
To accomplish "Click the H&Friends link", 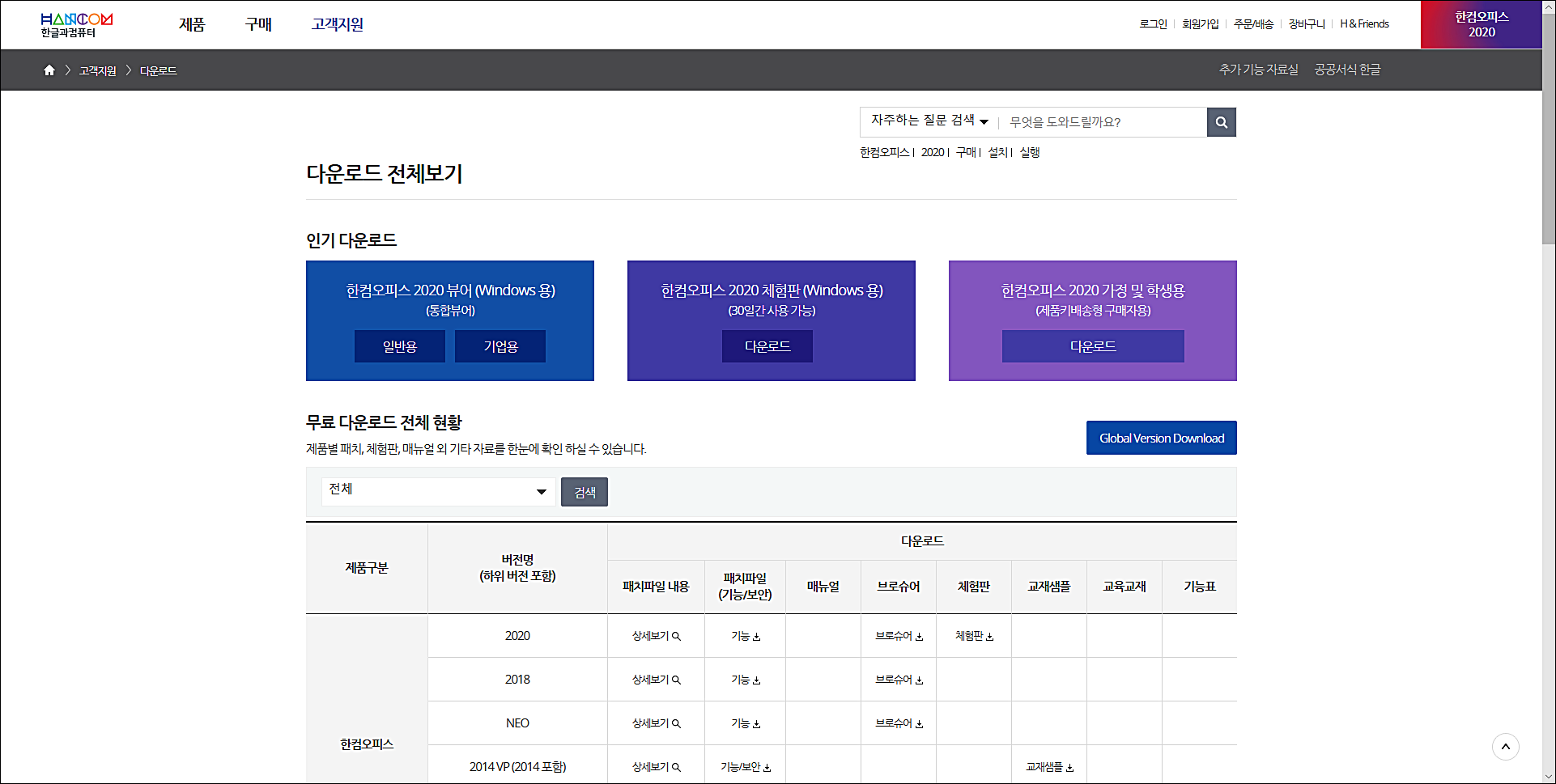I will [x=1364, y=24].
